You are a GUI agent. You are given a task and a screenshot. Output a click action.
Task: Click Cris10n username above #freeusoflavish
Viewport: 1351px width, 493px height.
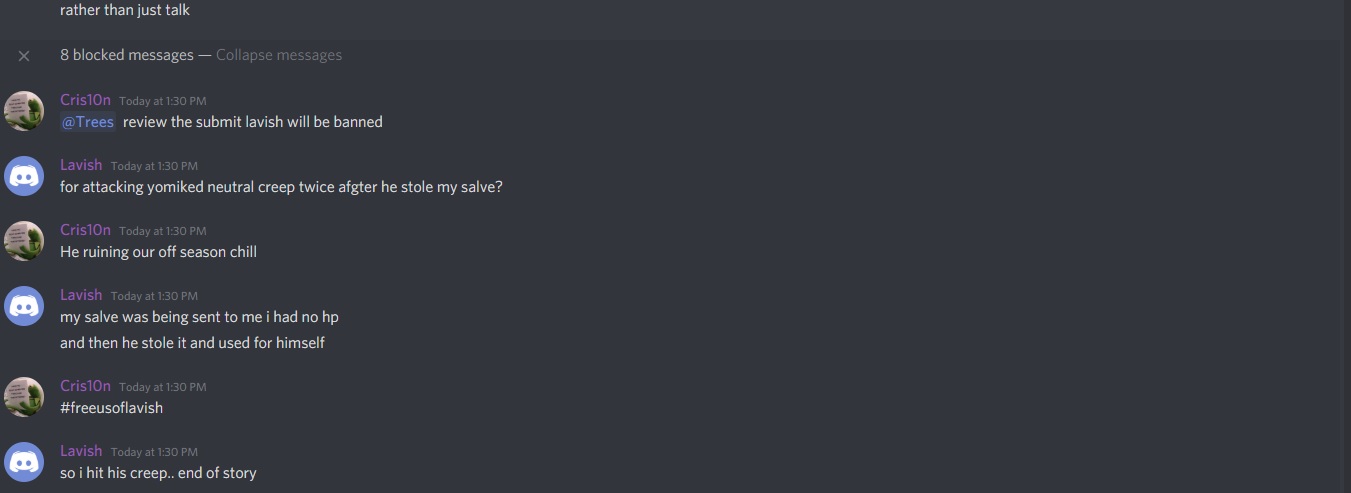pos(85,386)
